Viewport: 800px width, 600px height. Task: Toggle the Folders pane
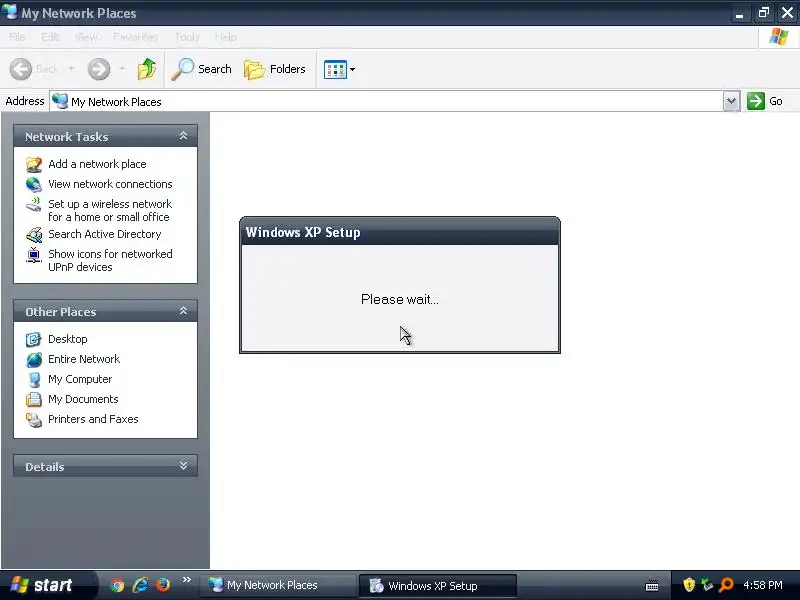point(274,69)
